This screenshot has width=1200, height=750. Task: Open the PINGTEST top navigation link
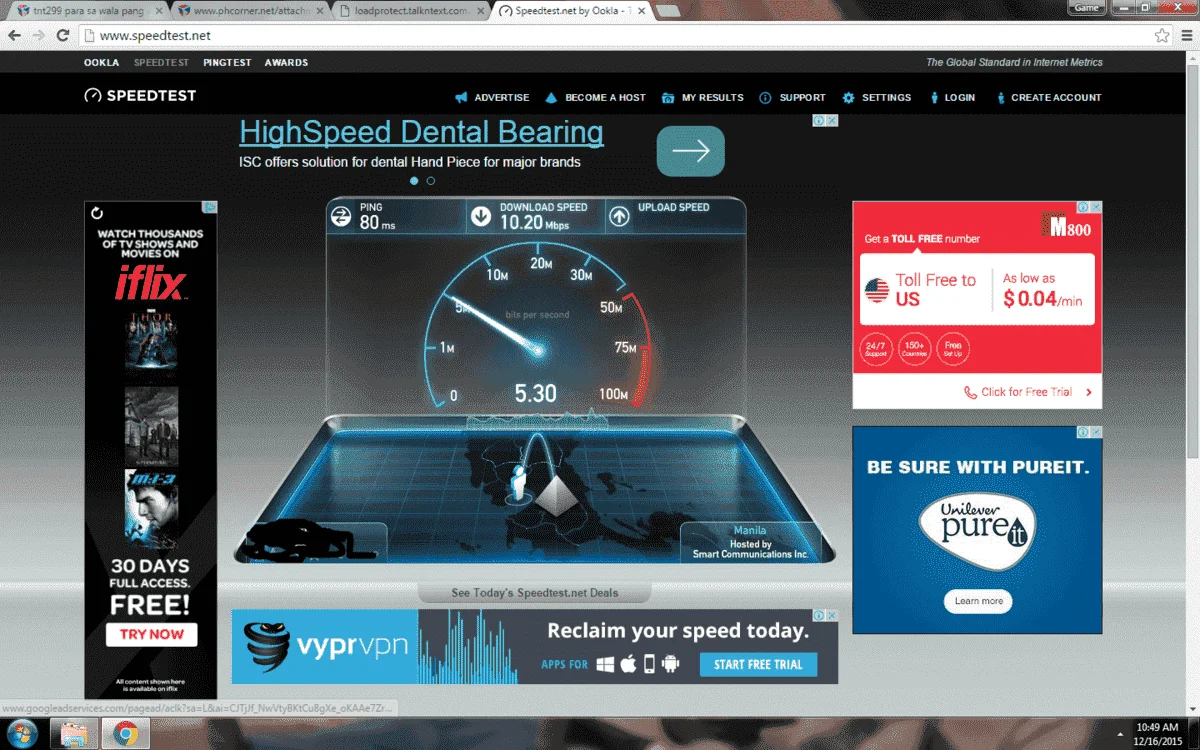[227, 62]
